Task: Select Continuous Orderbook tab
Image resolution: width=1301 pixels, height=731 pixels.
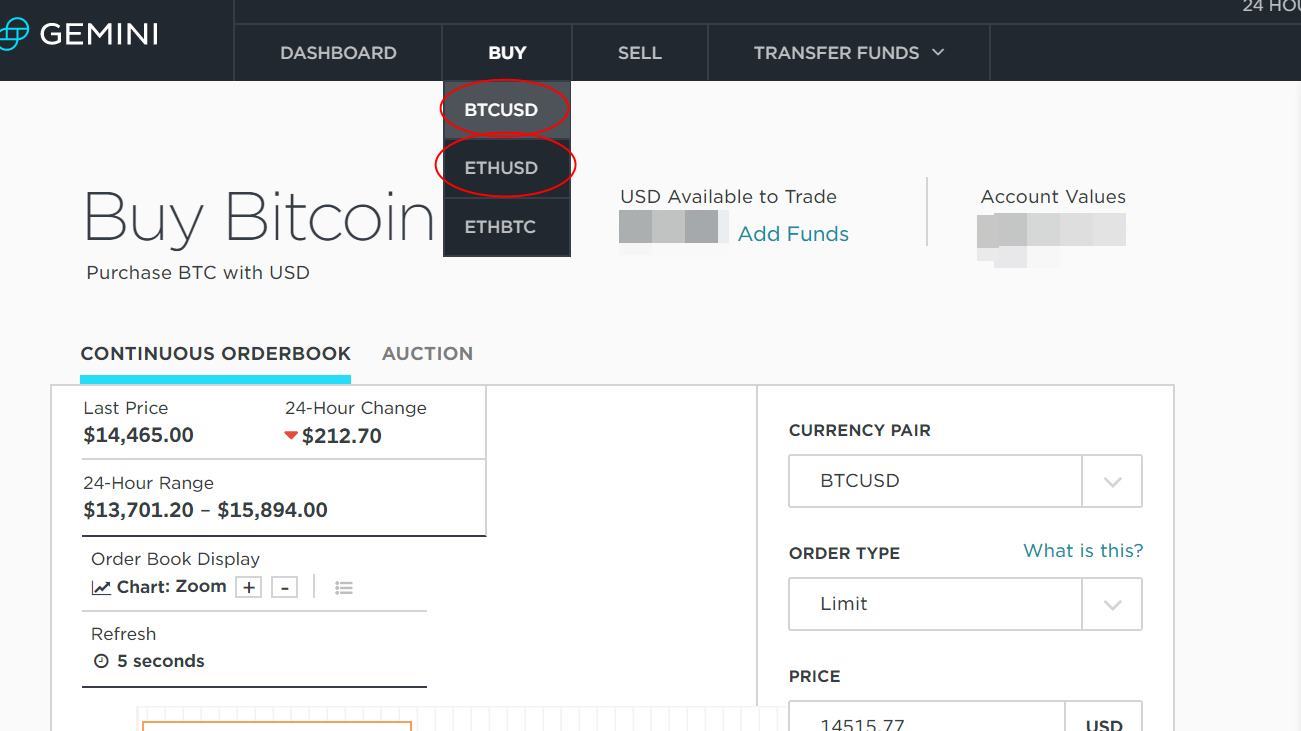Action: coord(215,353)
